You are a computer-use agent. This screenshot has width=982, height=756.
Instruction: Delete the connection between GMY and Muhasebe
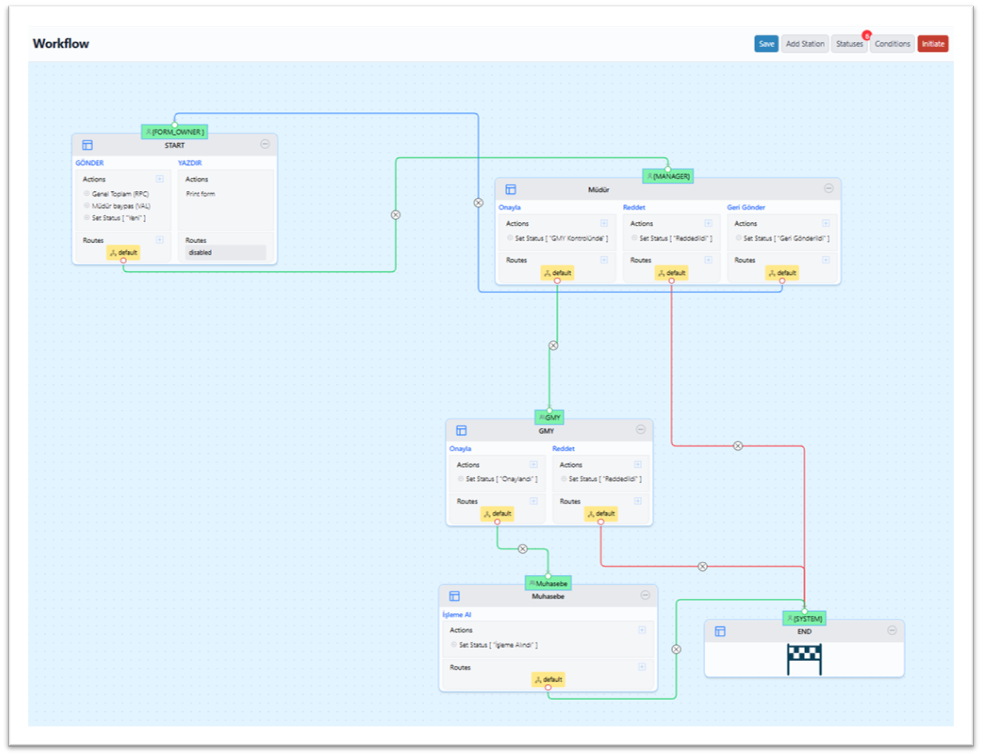coord(522,549)
